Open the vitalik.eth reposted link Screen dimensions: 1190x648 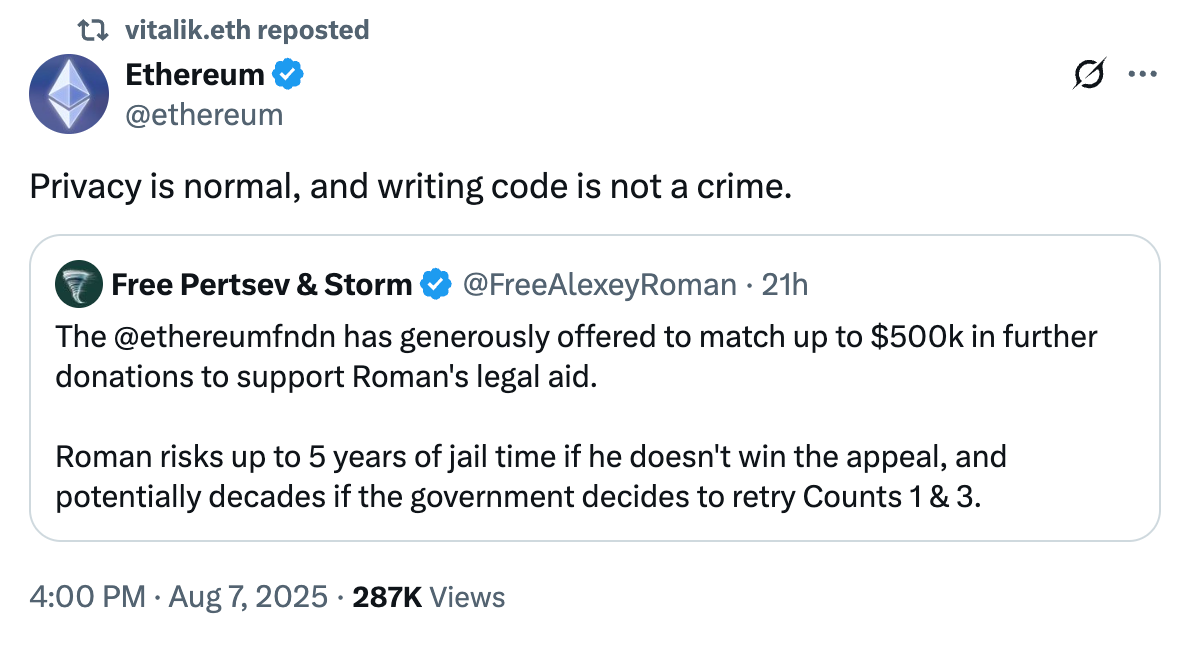click(247, 30)
